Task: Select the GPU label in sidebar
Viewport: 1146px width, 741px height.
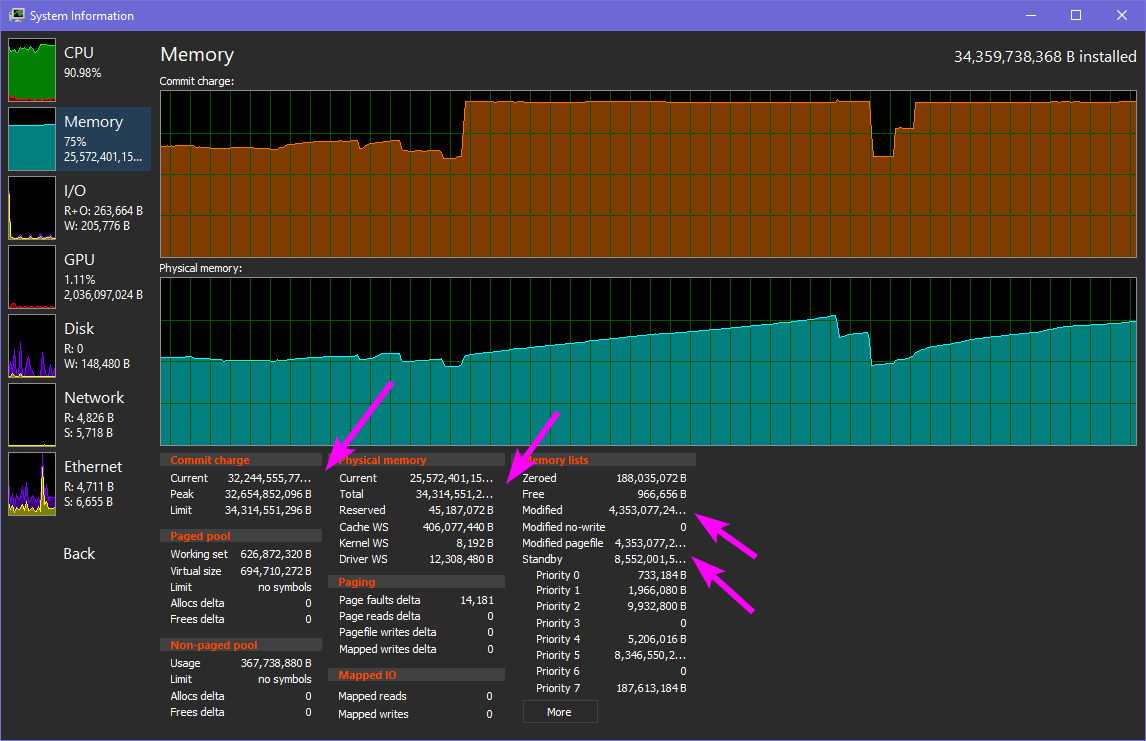Action: (79, 259)
